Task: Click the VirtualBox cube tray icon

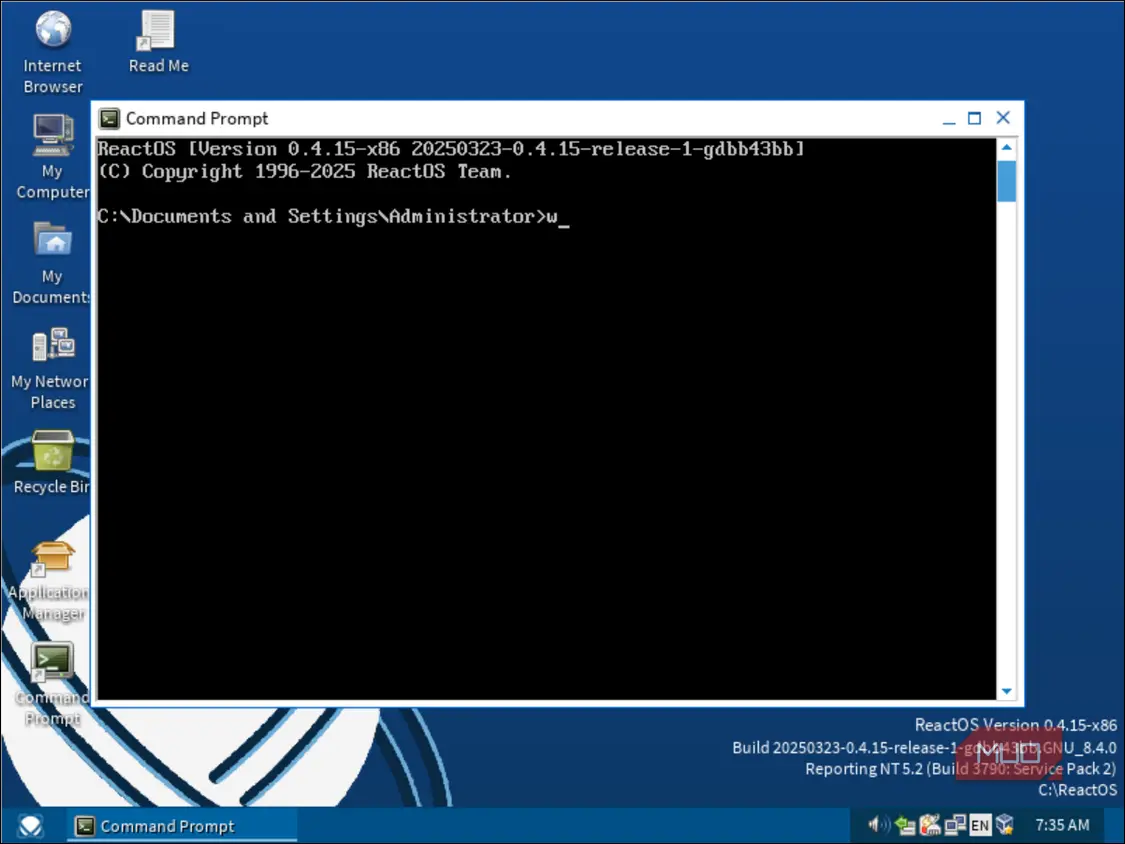Action: (1005, 826)
